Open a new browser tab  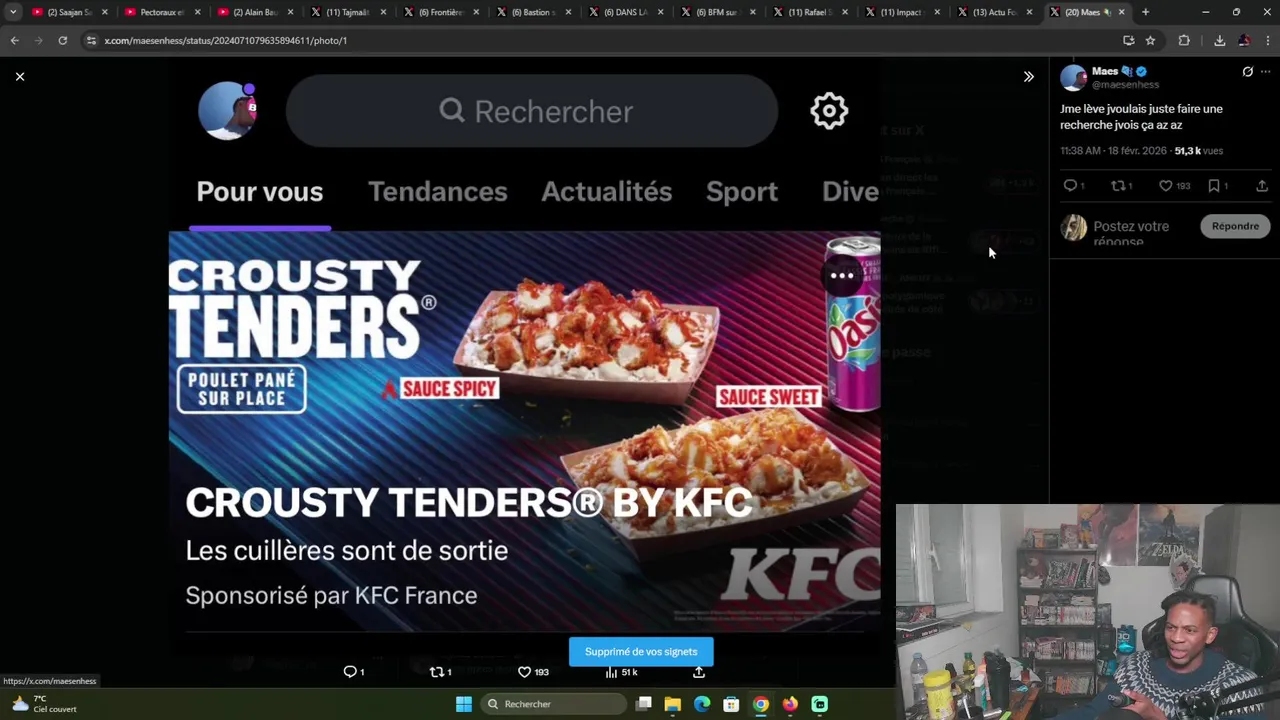(1145, 12)
